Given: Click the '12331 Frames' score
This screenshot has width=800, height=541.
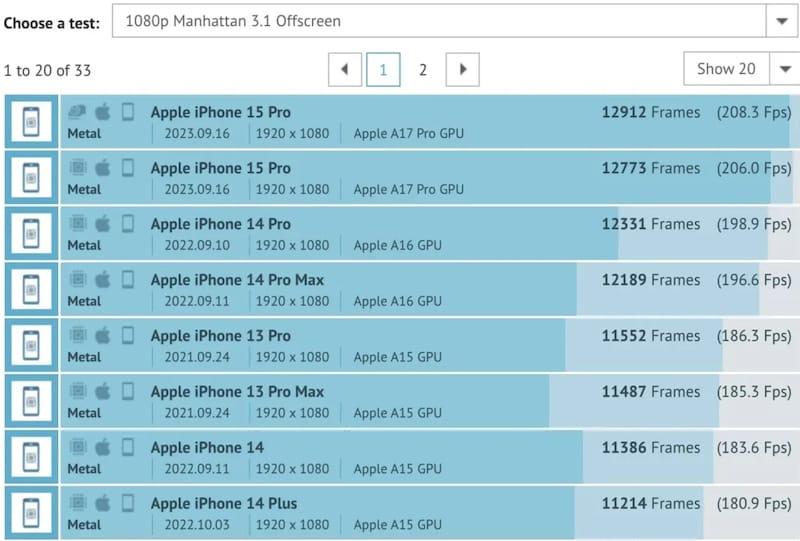Looking at the screenshot, I should coord(651,224).
